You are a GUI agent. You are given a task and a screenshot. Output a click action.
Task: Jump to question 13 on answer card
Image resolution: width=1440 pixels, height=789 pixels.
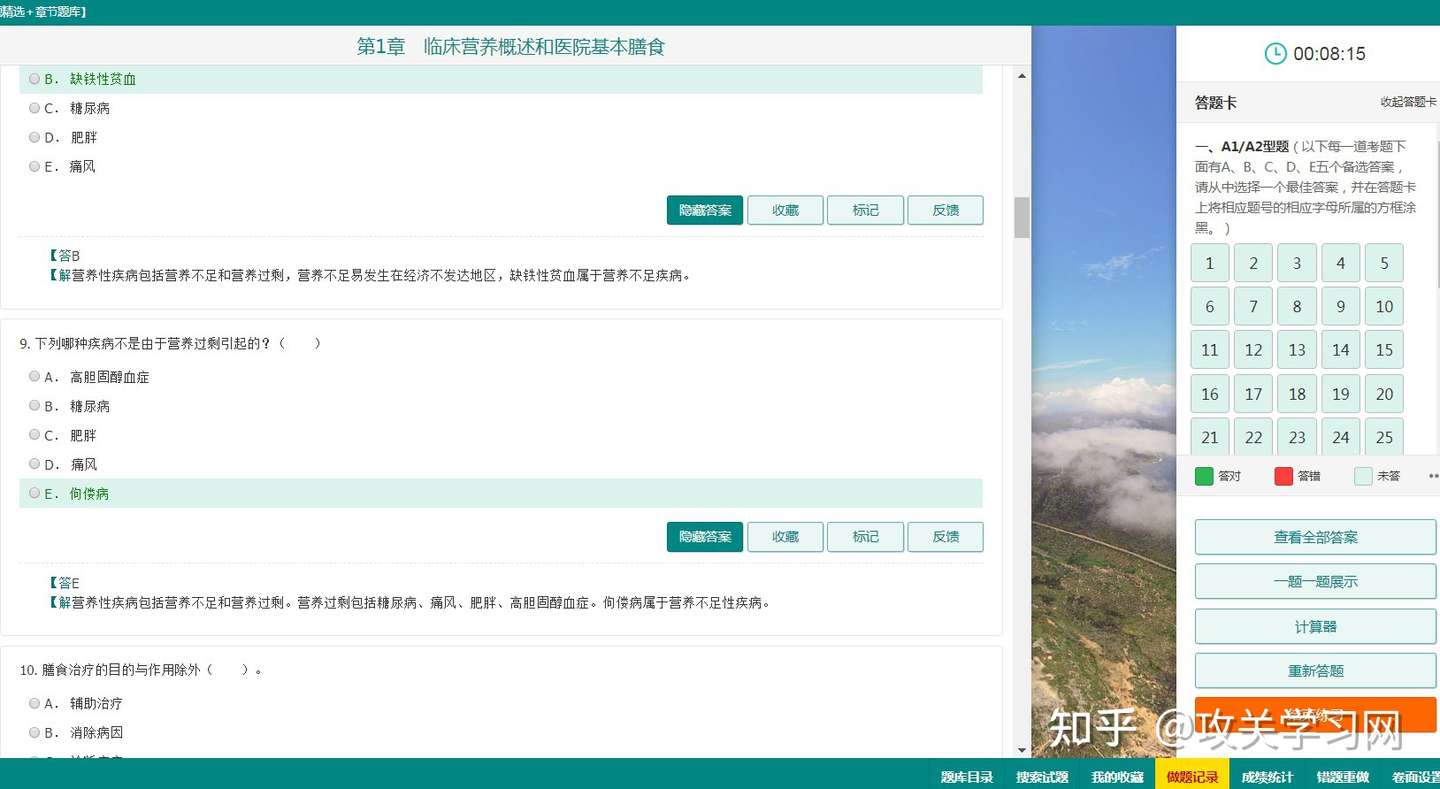[x=1297, y=350]
